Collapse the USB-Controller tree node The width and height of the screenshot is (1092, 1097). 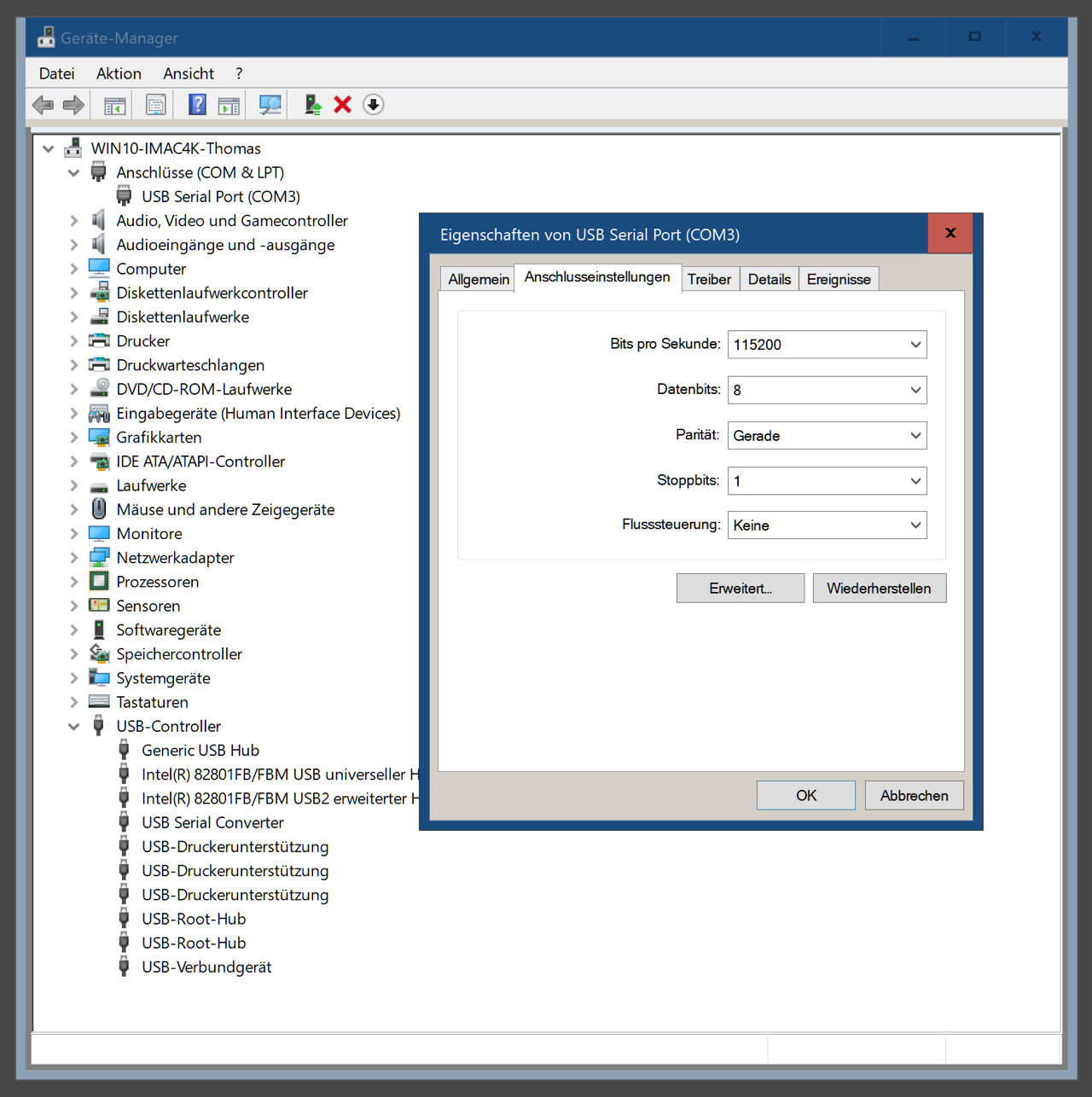[x=74, y=726]
